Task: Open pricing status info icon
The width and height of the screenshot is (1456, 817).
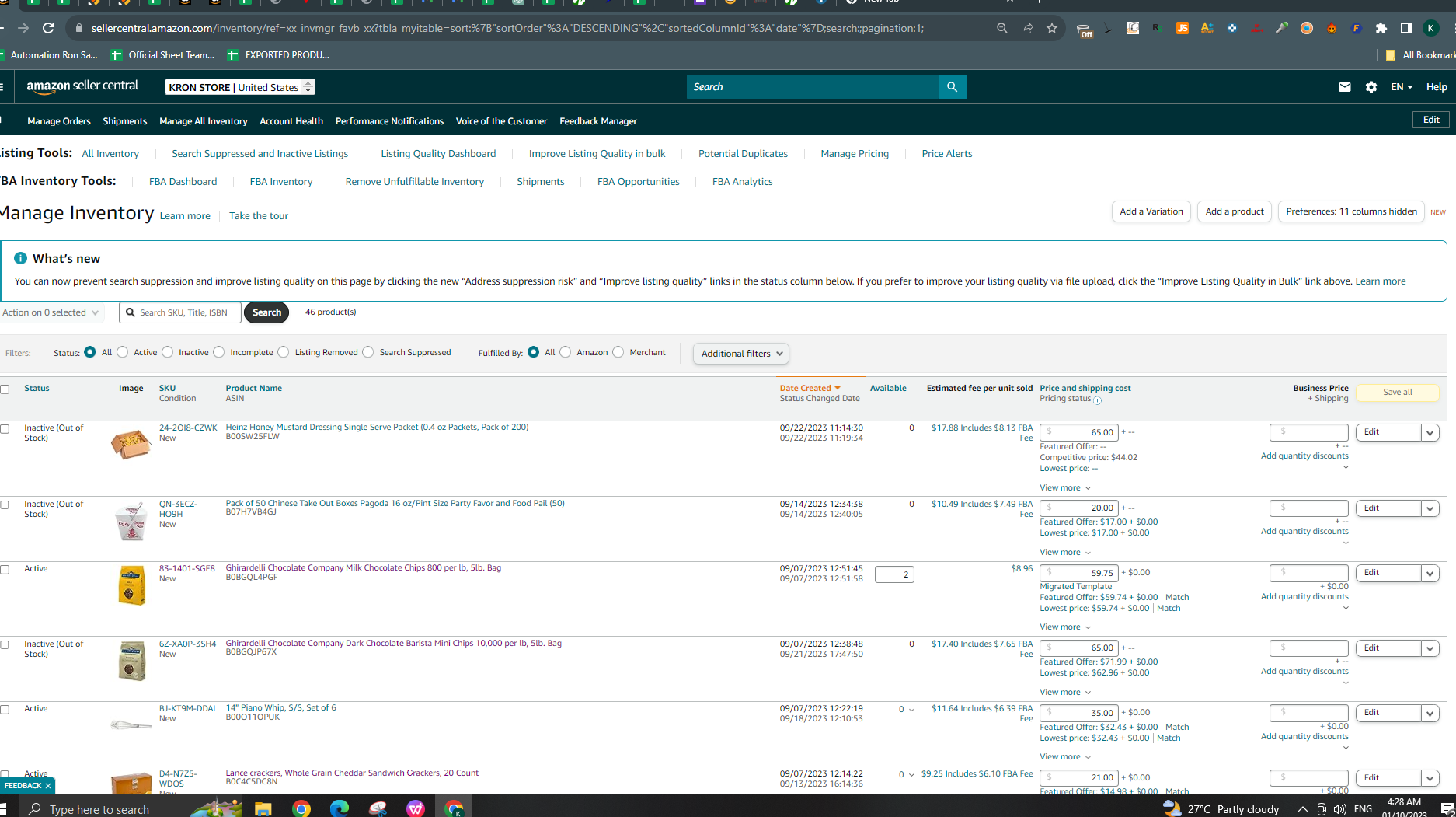Action: coord(1098,400)
